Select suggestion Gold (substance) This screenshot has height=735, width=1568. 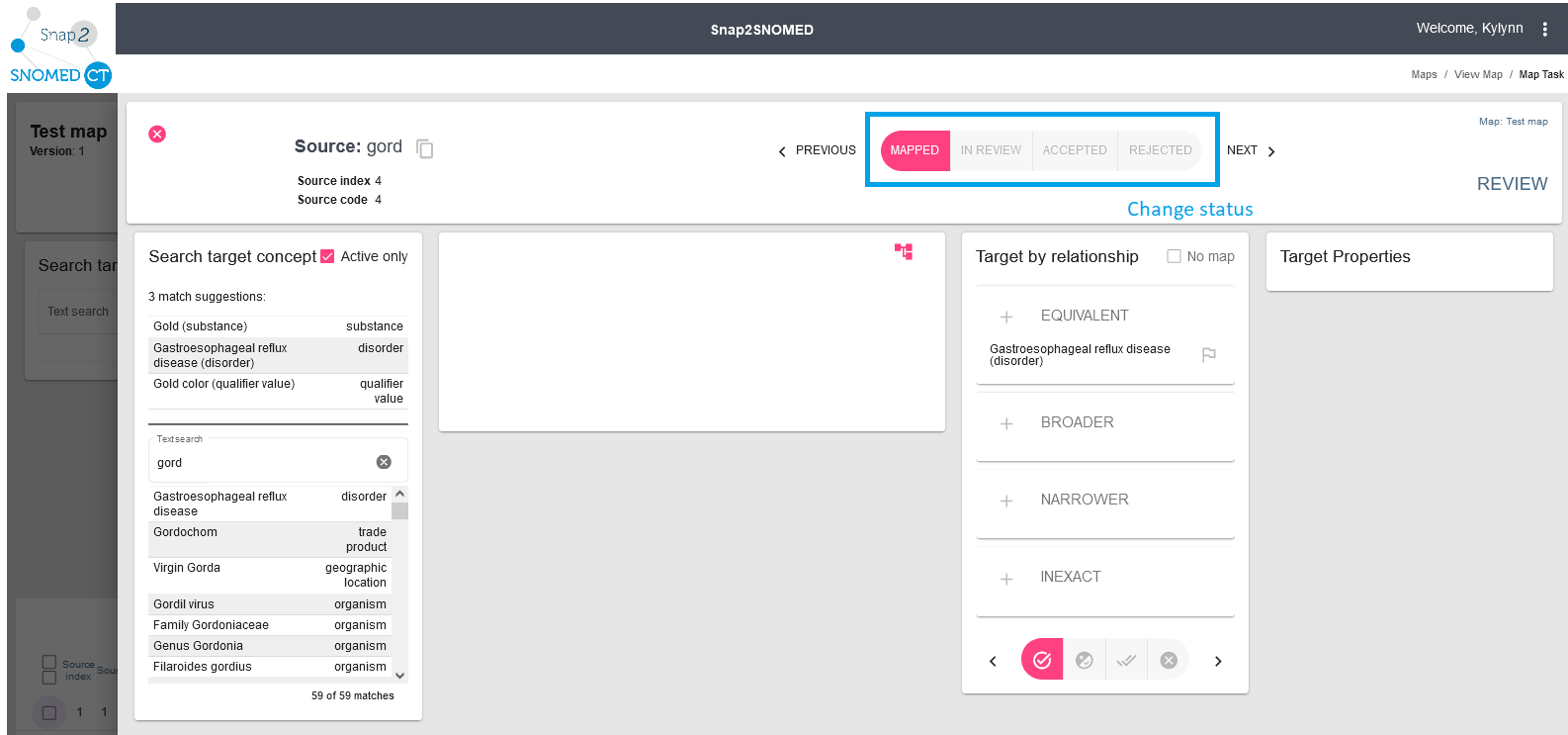pyautogui.click(x=278, y=326)
